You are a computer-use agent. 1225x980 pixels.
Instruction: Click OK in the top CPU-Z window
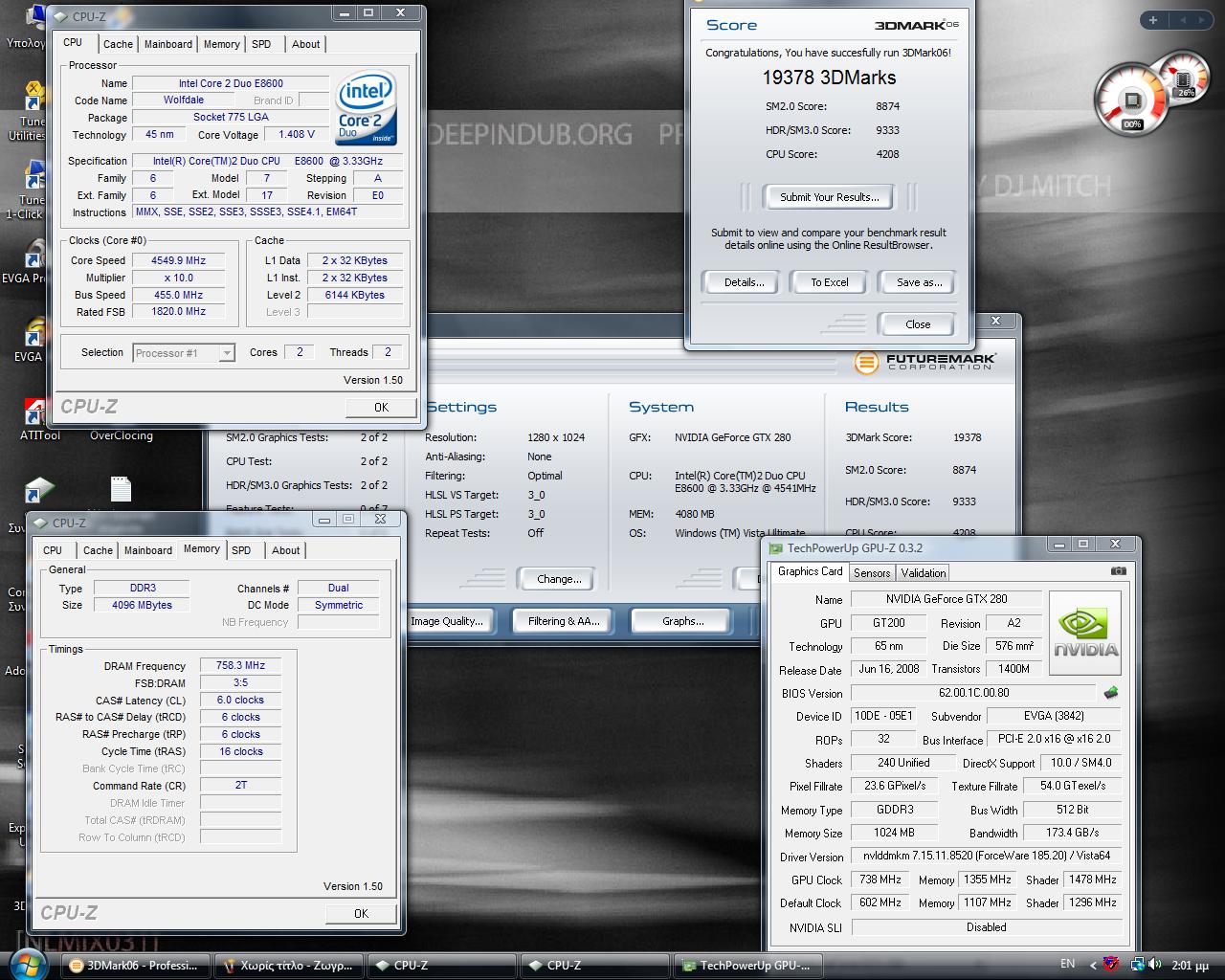click(381, 407)
